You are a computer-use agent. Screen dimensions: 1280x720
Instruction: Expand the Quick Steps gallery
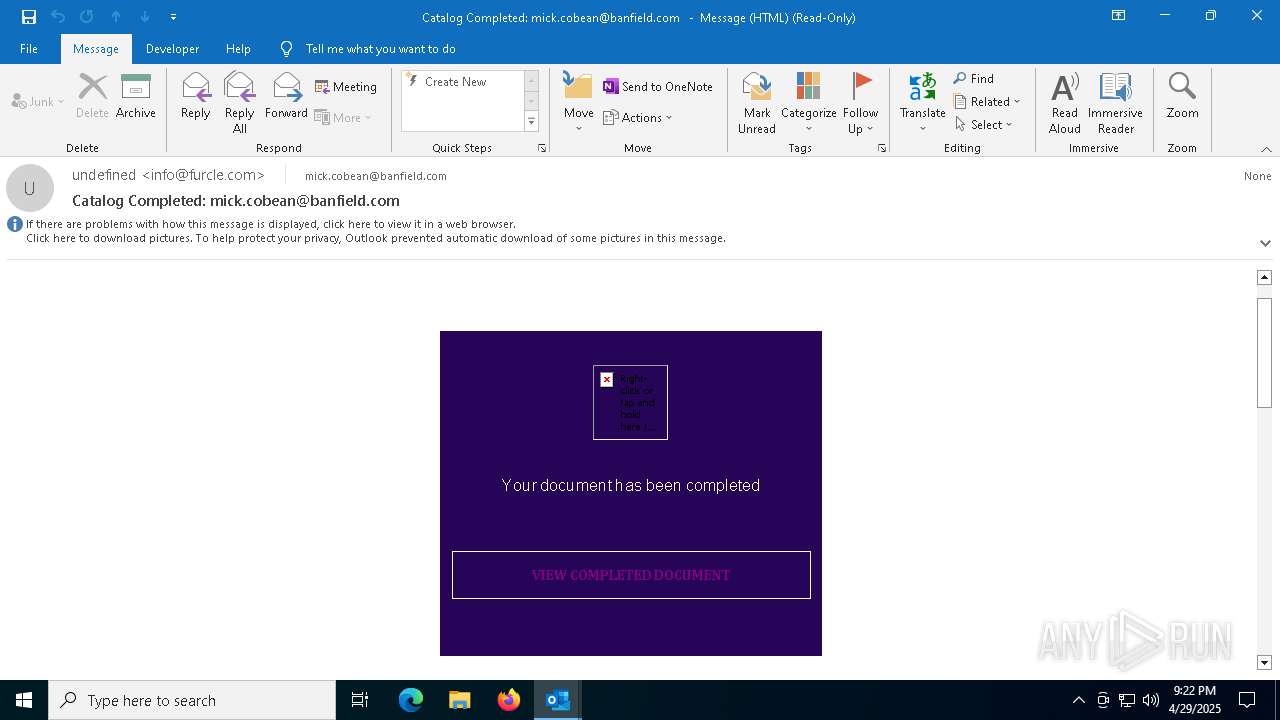point(531,121)
